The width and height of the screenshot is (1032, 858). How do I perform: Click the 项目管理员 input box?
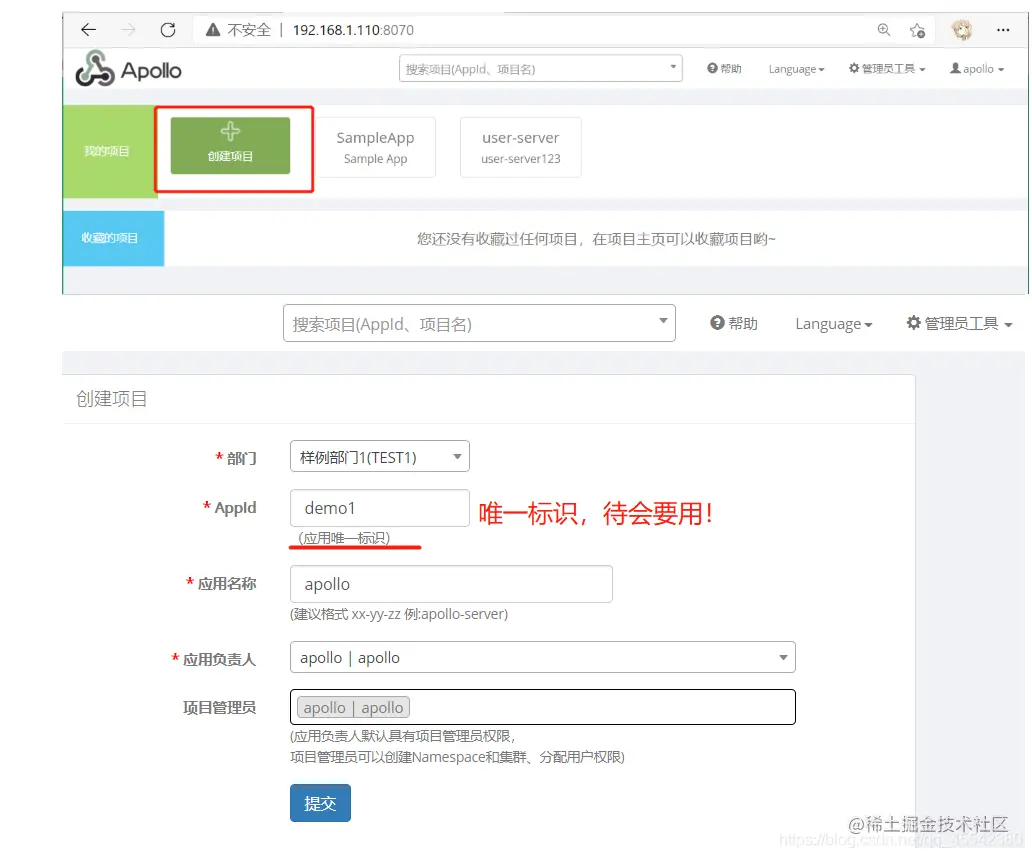point(542,707)
